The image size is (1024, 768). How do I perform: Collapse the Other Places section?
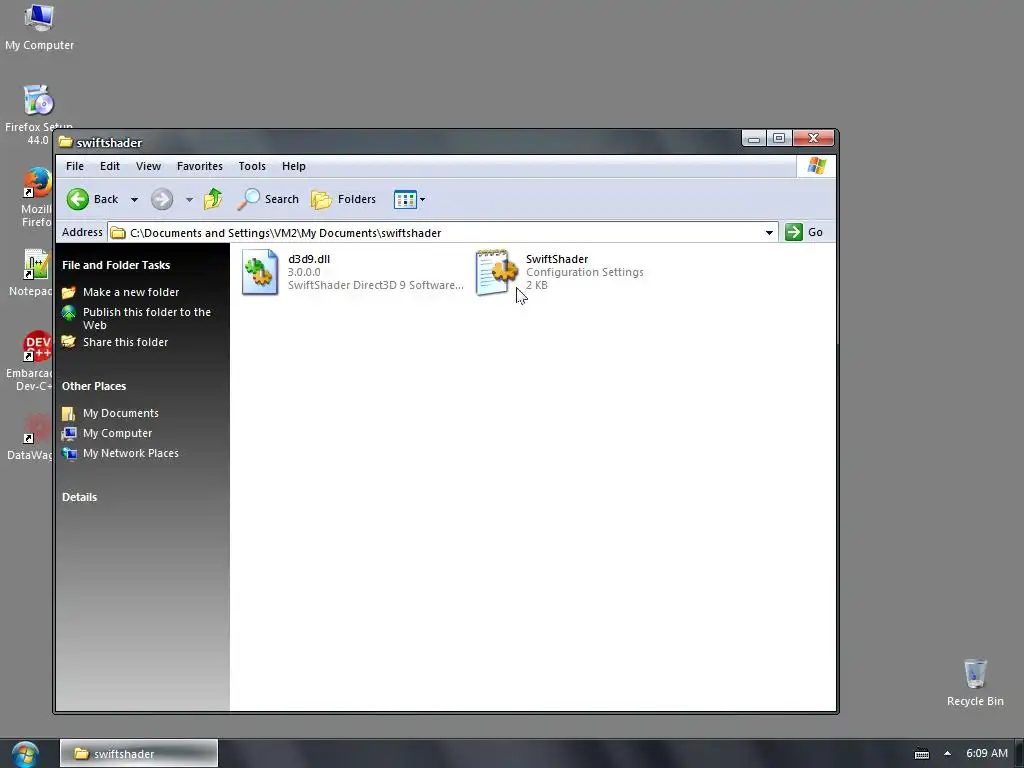[94, 386]
